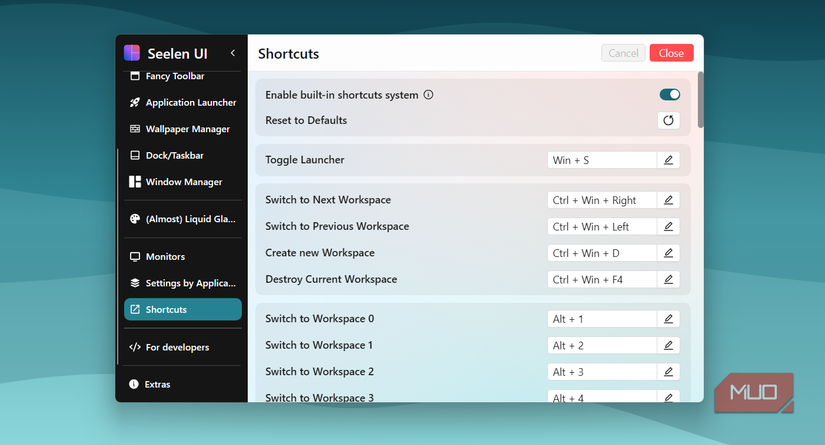The image size is (825, 445).
Task: Open the Dock/Taskbar section
Action: [x=183, y=156]
